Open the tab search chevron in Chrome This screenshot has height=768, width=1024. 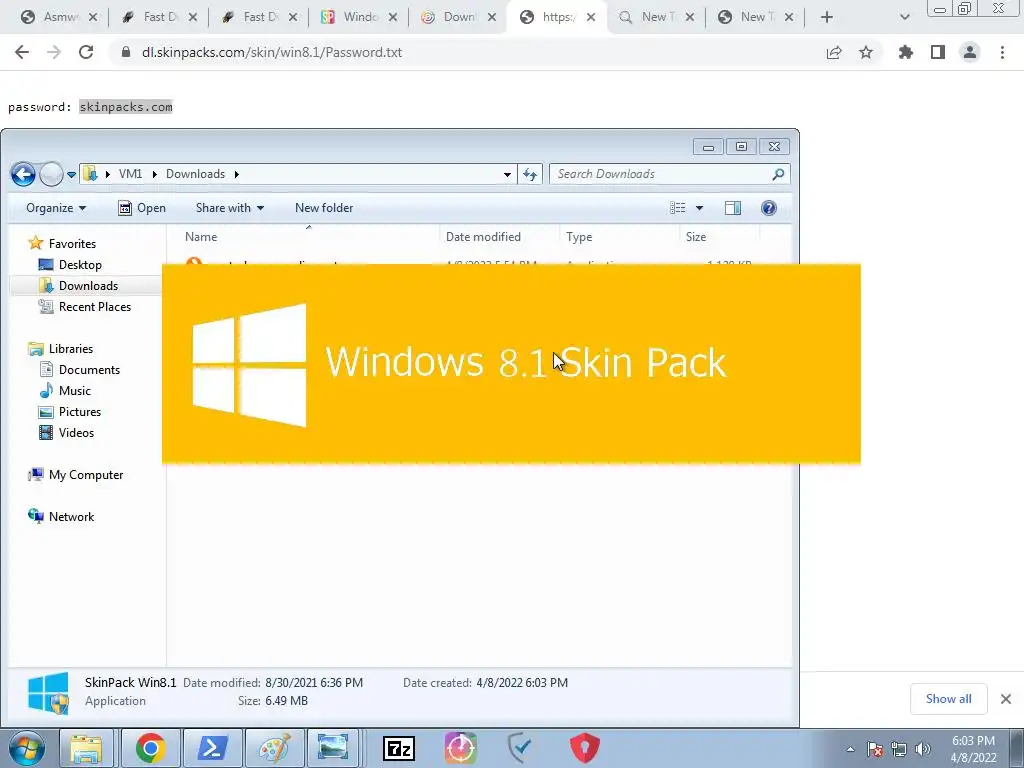[904, 17]
